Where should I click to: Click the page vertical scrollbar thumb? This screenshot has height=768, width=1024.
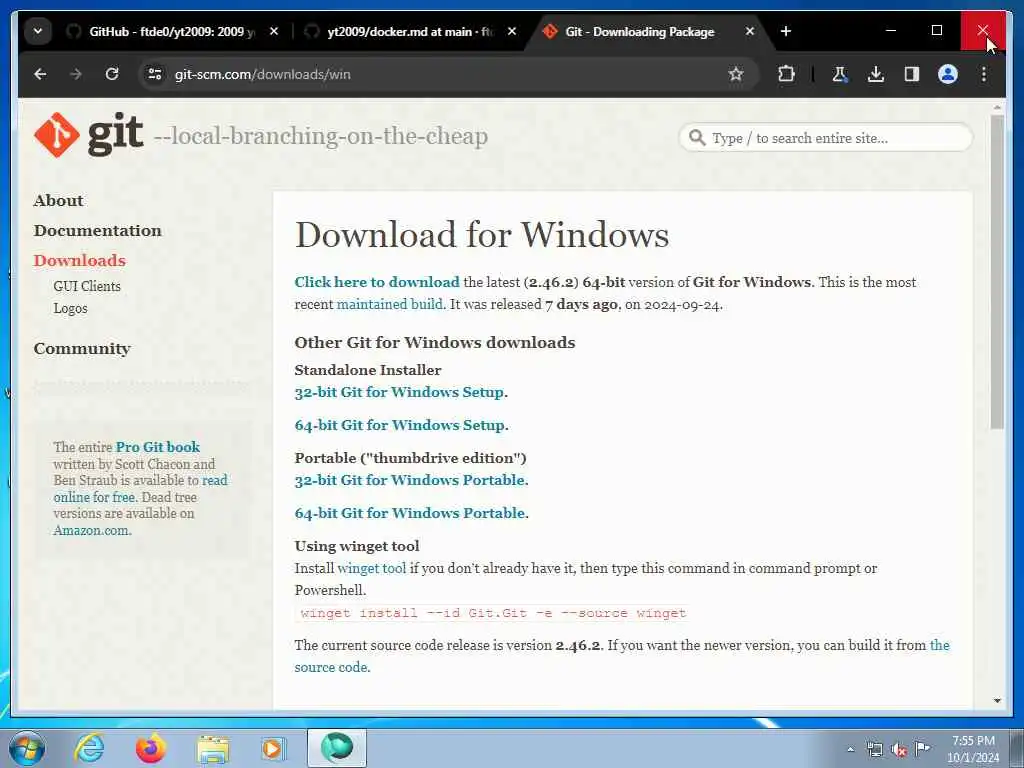click(x=997, y=272)
